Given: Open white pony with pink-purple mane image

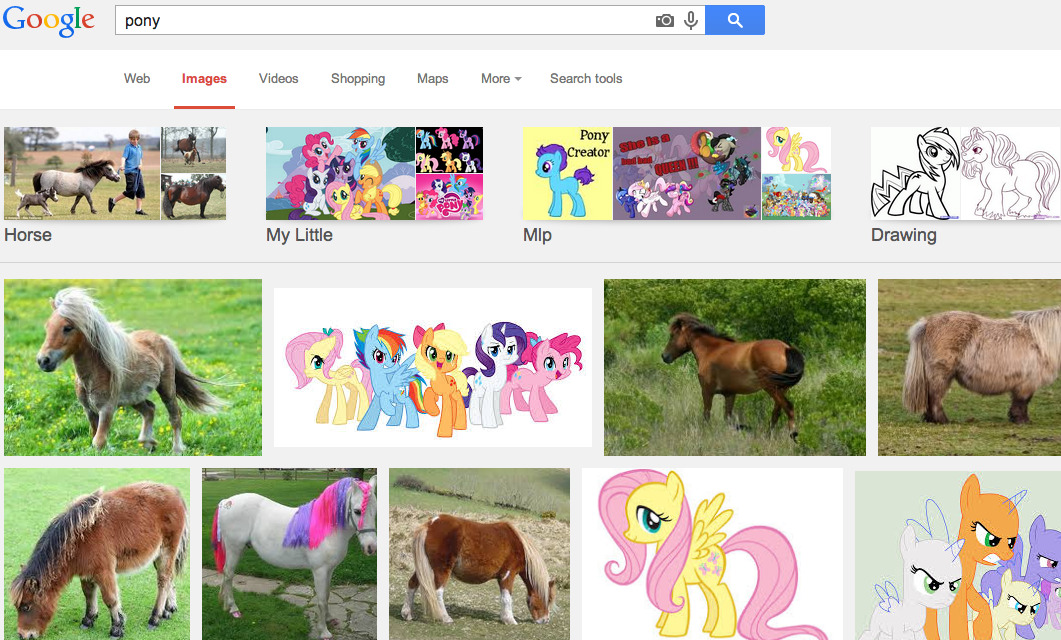Looking at the screenshot, I should tap(290, 554).
